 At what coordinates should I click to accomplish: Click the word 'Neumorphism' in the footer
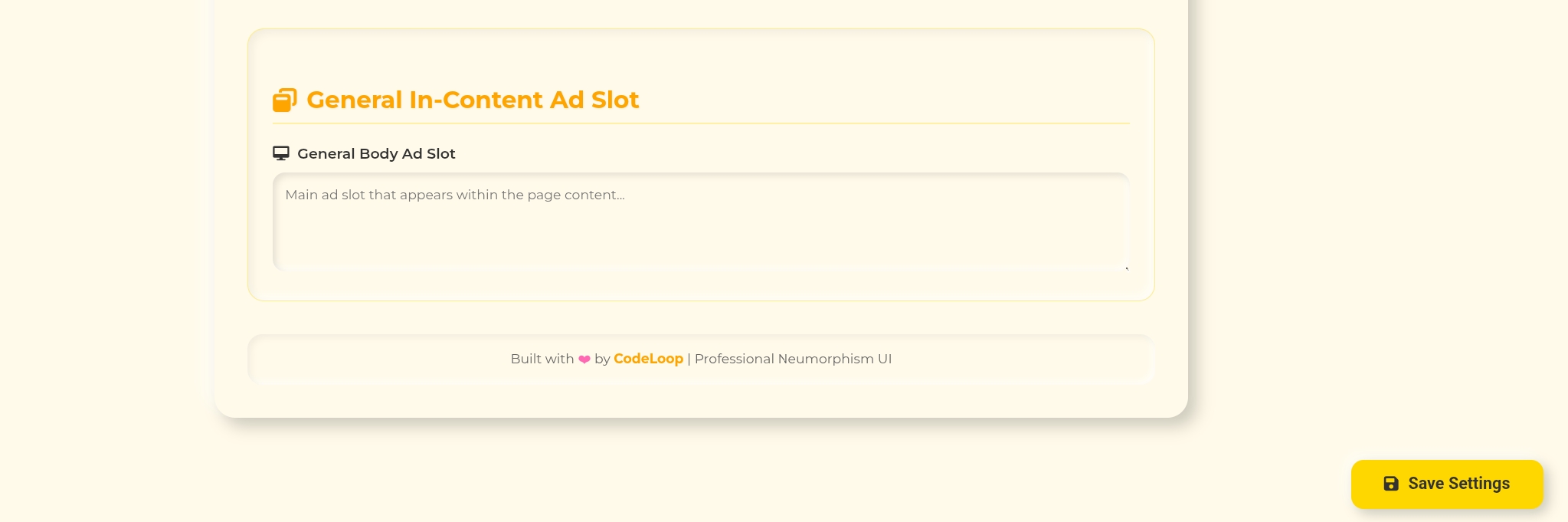(x=826, y=359)
